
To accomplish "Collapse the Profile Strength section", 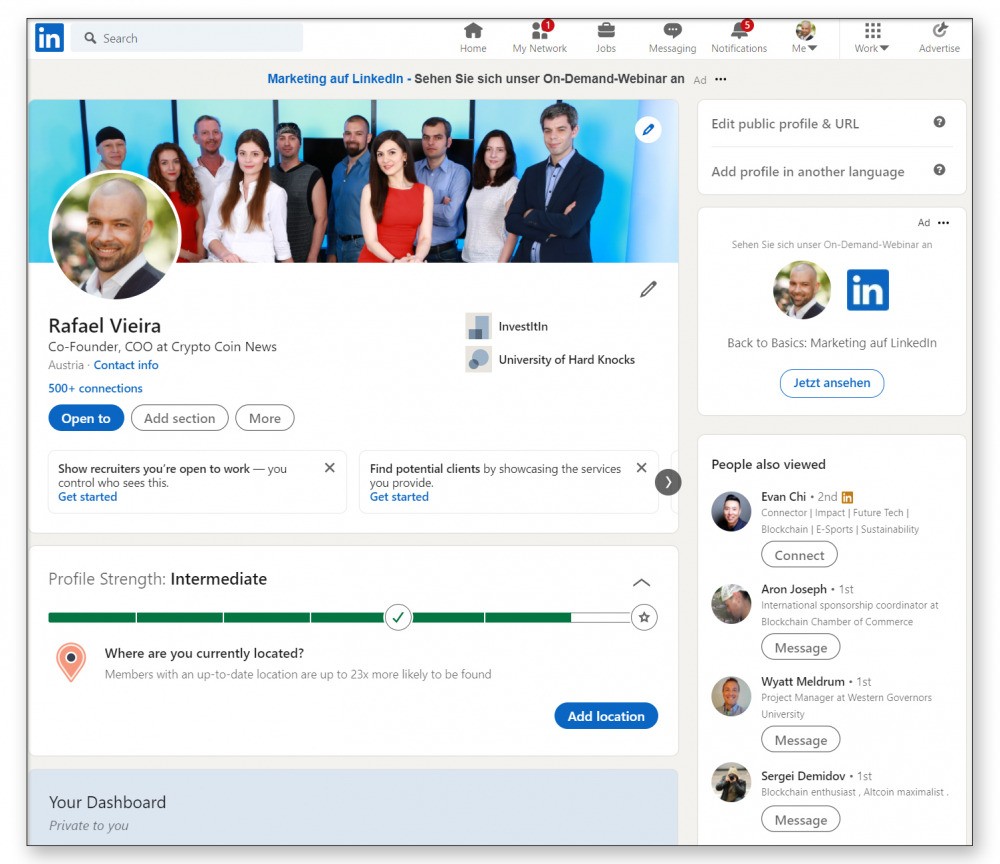I will point(642,582).
